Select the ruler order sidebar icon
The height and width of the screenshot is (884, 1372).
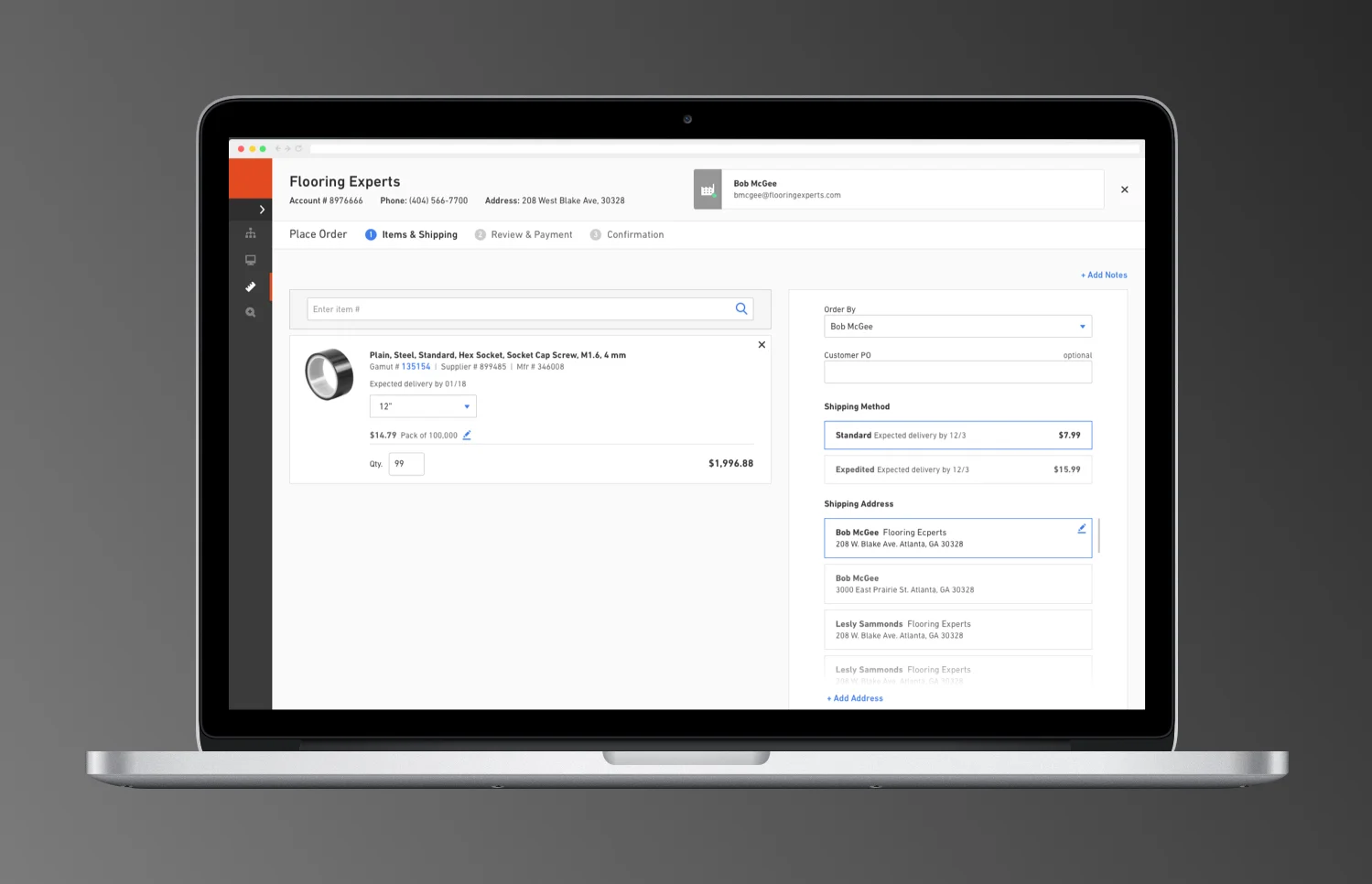pyautogui.click(x=250, y=286)
